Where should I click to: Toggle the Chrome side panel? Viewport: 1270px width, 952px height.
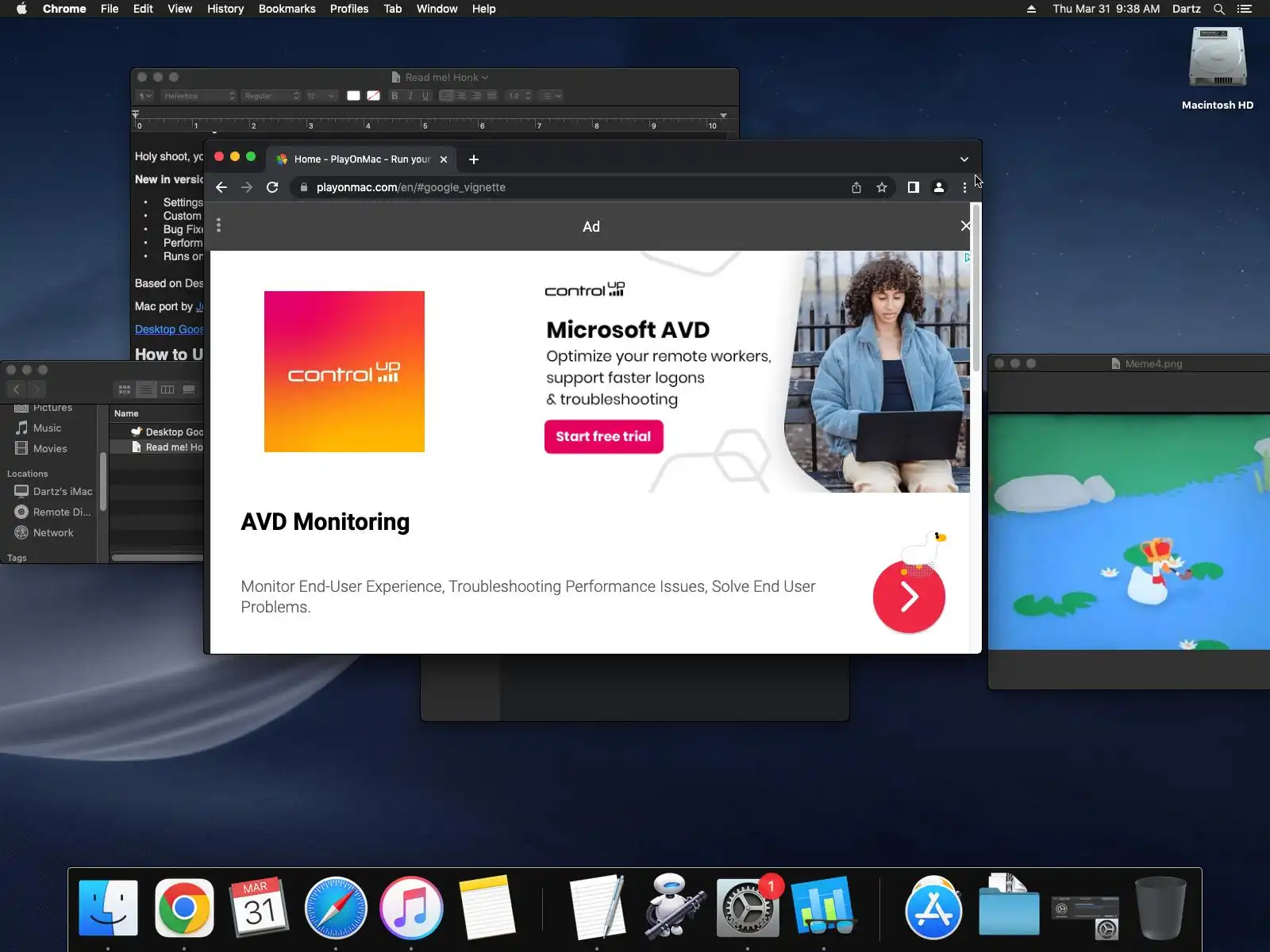pyautogui.click(x=914, y=187)
